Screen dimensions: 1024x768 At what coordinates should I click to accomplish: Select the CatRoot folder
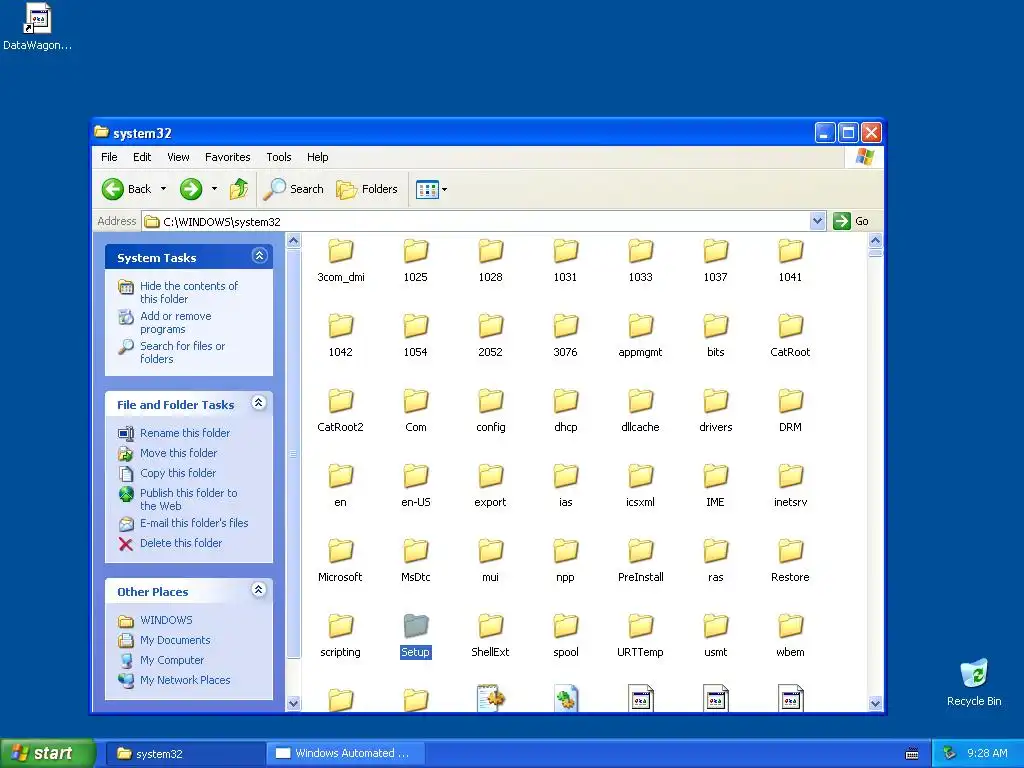point(790,335)
